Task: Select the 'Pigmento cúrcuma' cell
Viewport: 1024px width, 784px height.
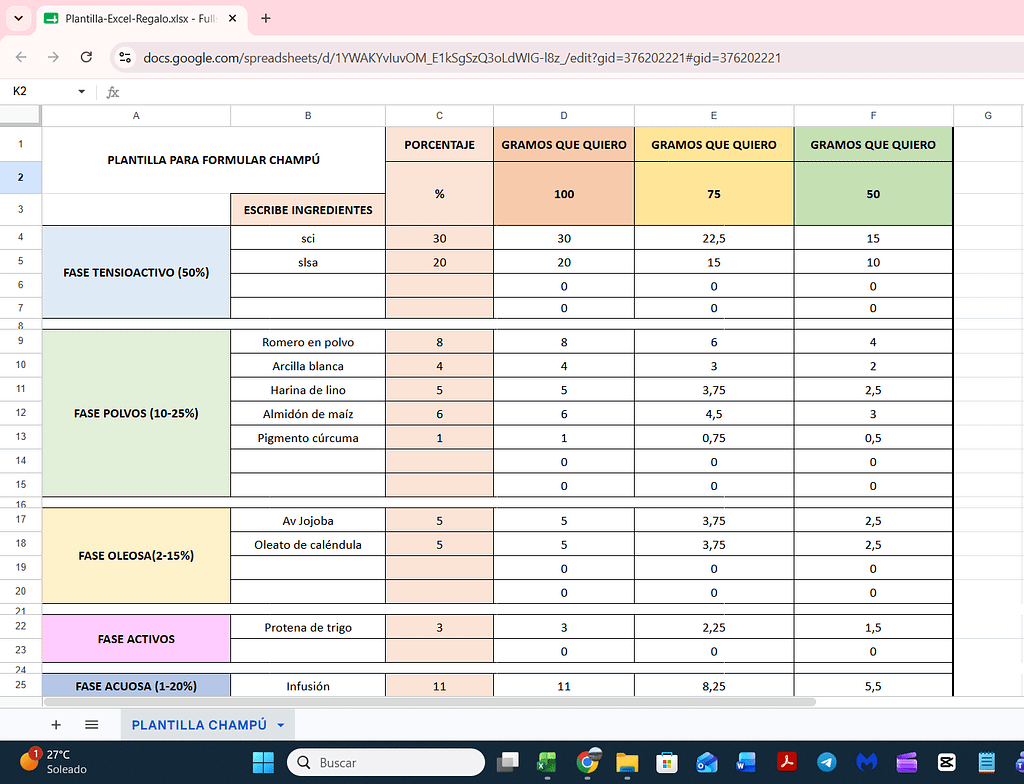Action: 308,438
